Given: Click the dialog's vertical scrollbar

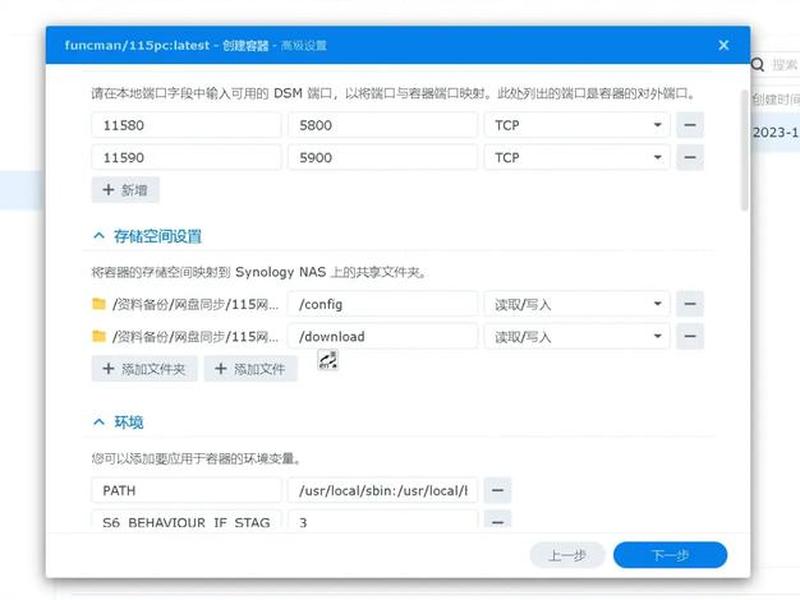Looking at the screenshot, I should (744, 151).
